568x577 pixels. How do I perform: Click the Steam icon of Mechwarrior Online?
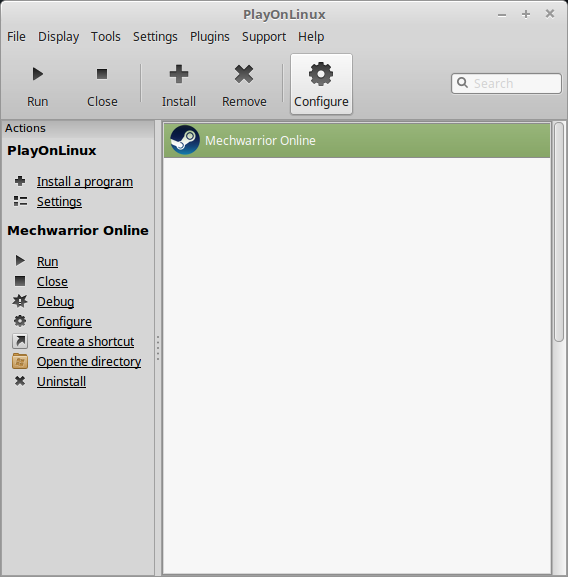185,140
